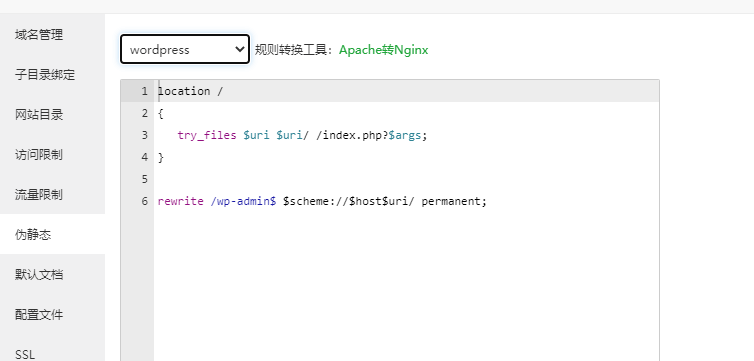Switch to 子目录绑定 tab
Screen dimensions: 754x361
[x=45, y=75]
